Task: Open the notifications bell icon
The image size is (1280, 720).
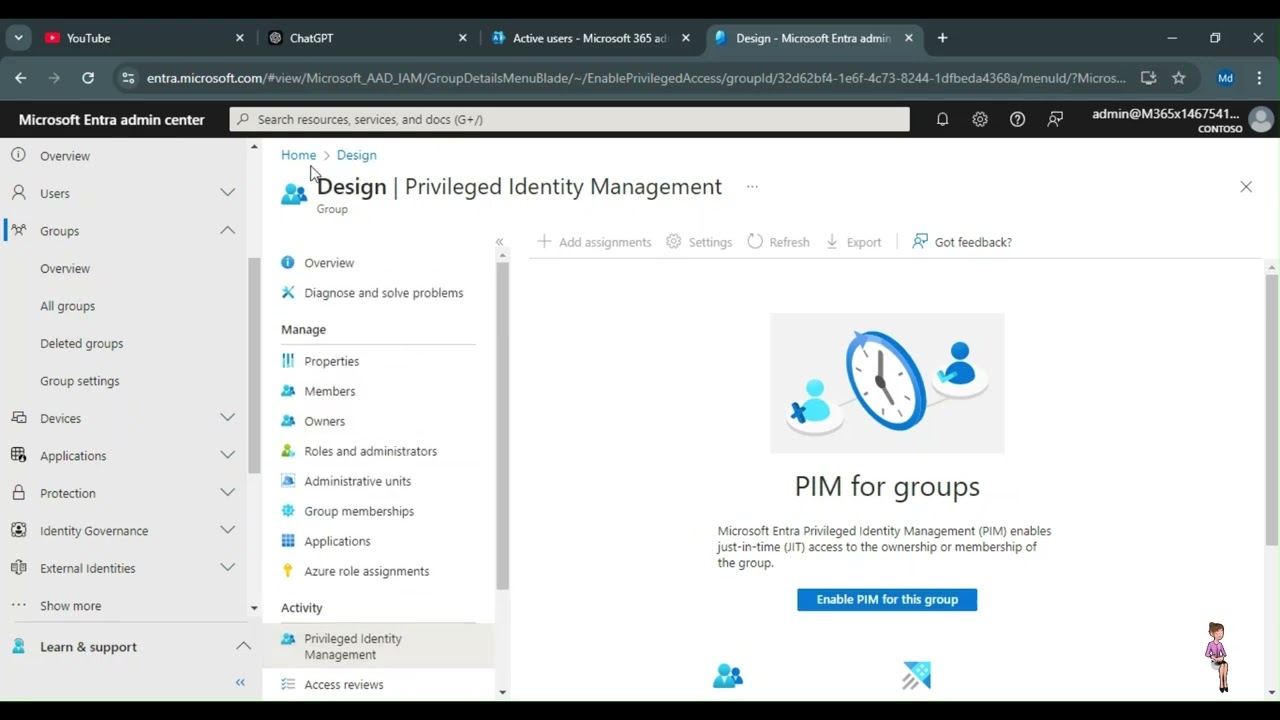Action: tap(942, 119)
